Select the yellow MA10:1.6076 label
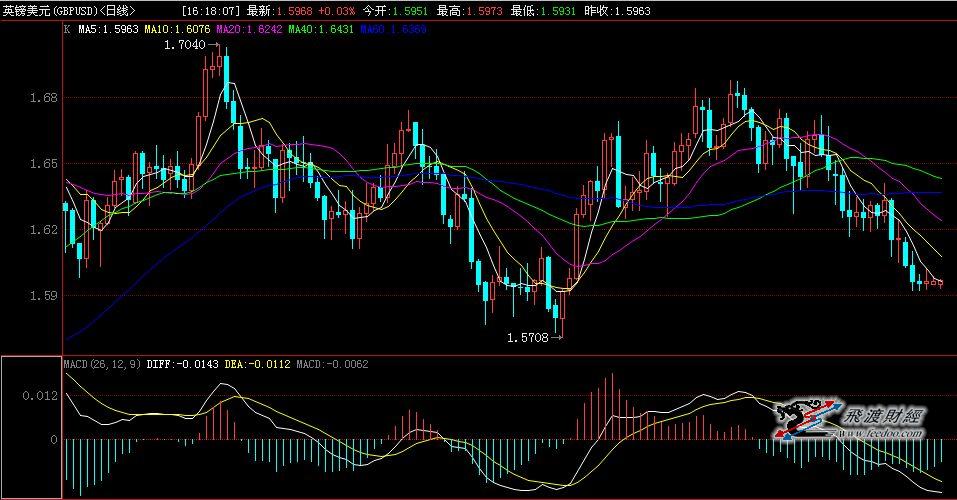Image resolution: width=957 pixels, height=500 pixels. coord(177,29)
